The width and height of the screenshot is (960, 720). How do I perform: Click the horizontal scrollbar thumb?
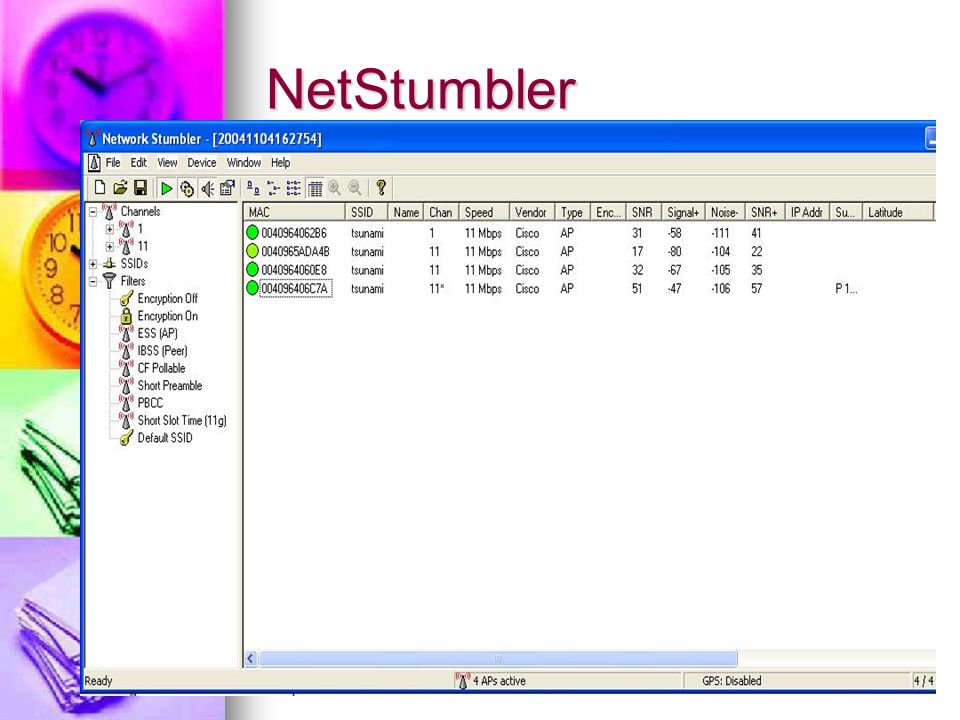[498, 659]
